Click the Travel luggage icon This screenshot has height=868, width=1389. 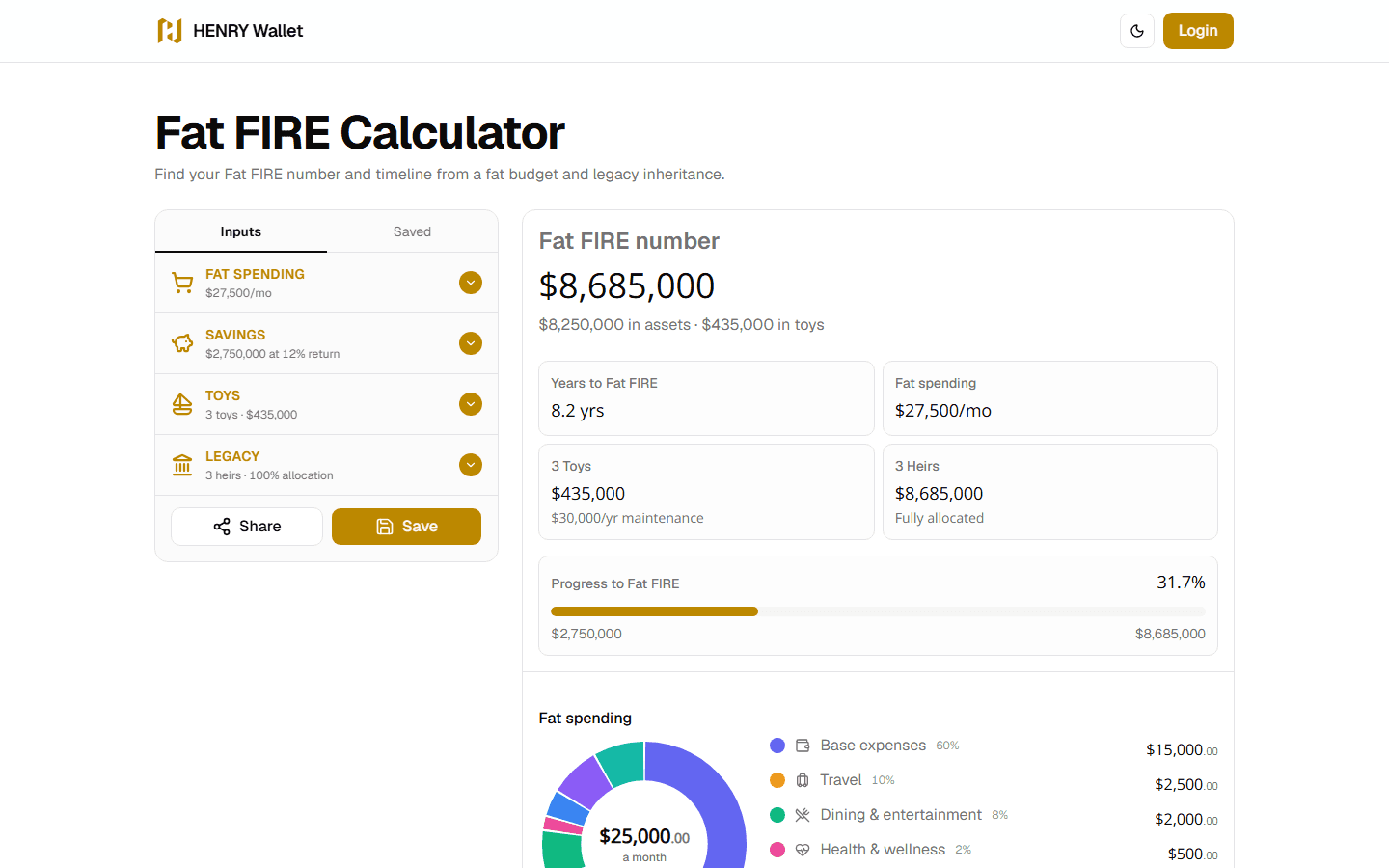coord(803,780)
